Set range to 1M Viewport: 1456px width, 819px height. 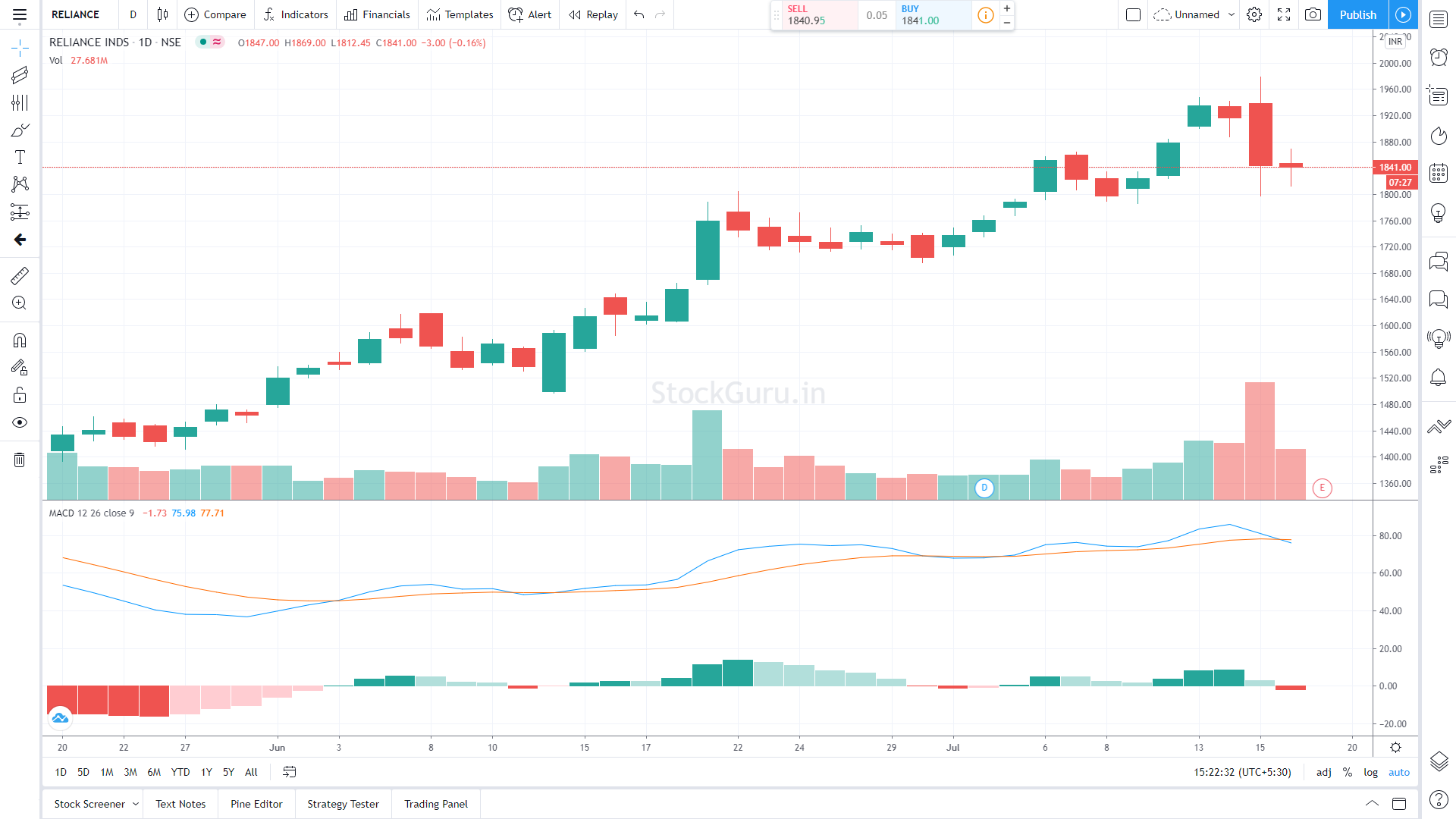click(x=107, y=772)
